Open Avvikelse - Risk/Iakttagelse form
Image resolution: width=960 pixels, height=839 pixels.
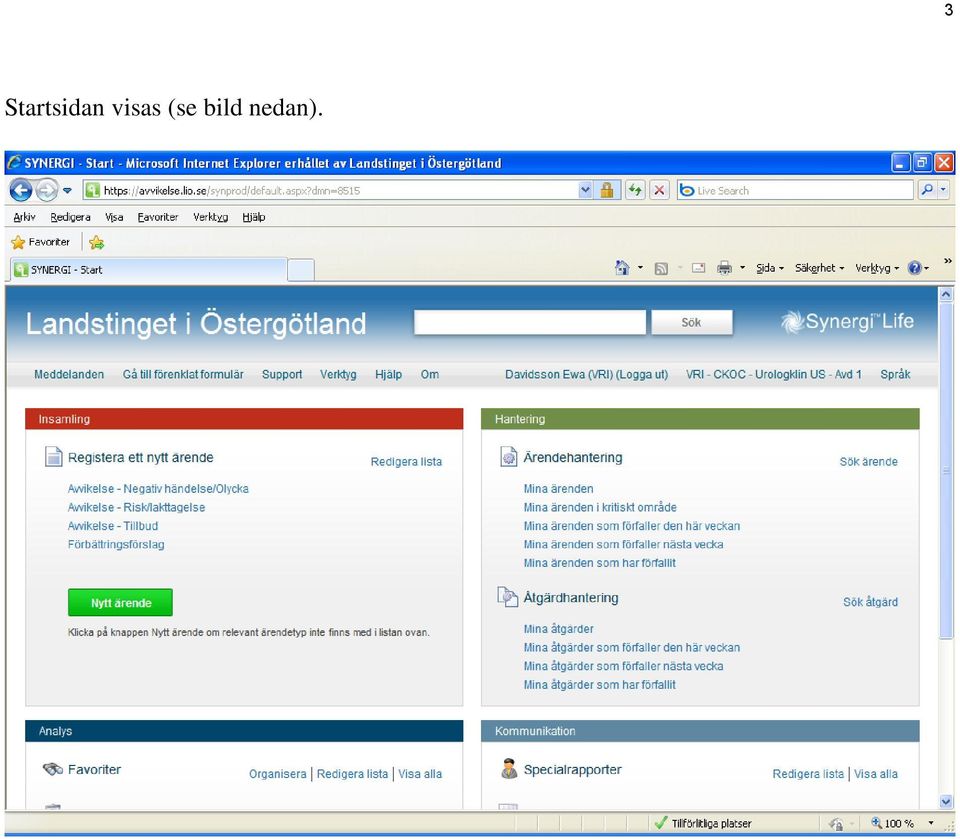tap(137, 507)
